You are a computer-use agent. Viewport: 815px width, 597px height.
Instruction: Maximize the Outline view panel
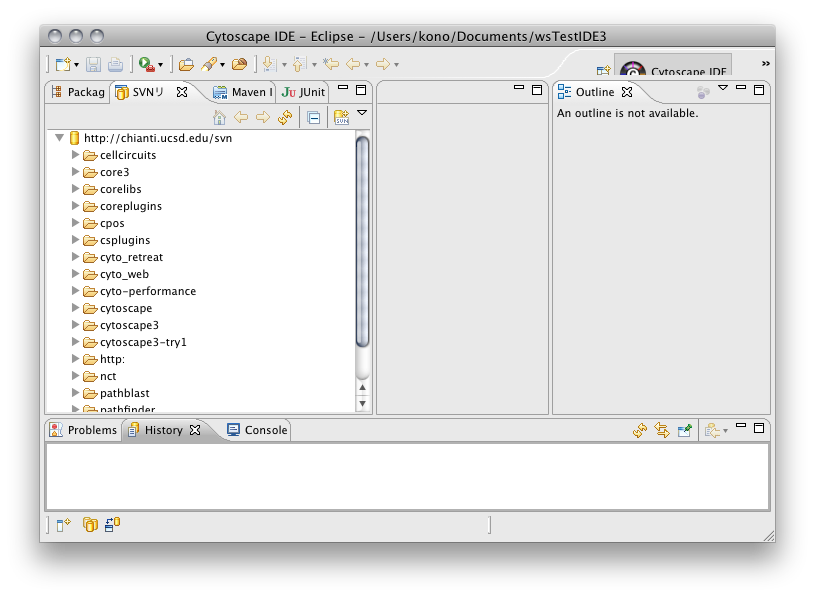coord(759,90)
